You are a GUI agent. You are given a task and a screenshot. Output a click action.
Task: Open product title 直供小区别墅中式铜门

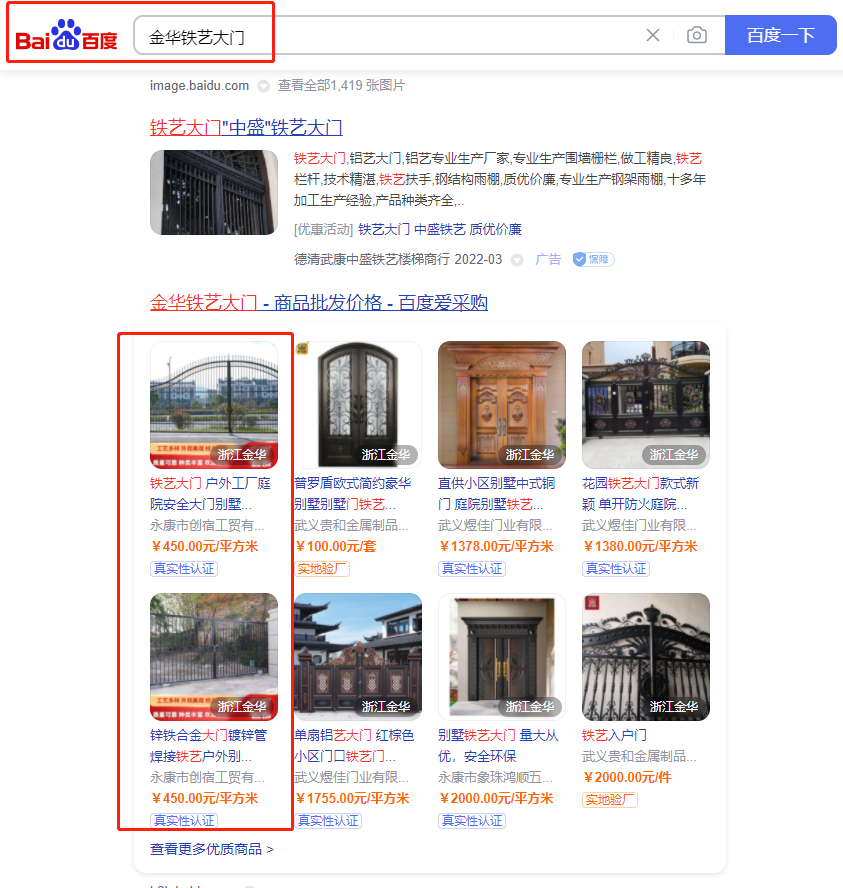point(497,494)
